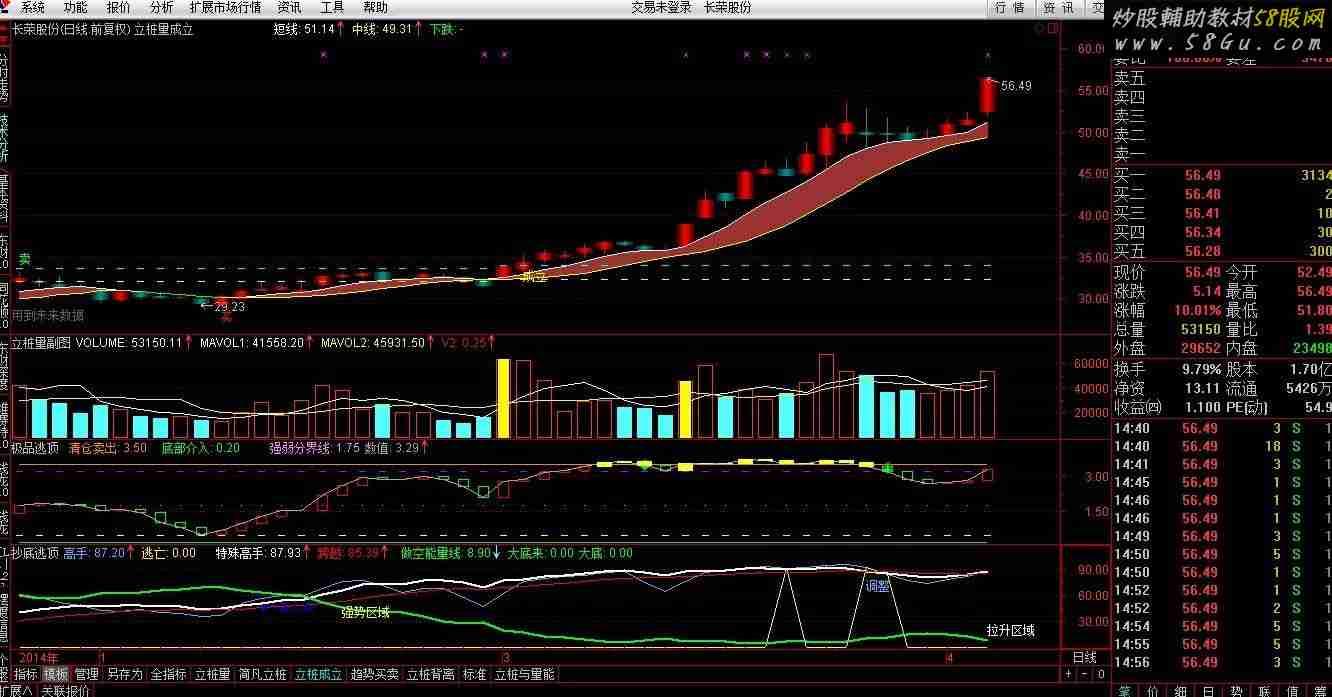This screenshot has height=697, width=1332.
Task: Open the 资讯 menu in menu bar
Action: point(290,7)
